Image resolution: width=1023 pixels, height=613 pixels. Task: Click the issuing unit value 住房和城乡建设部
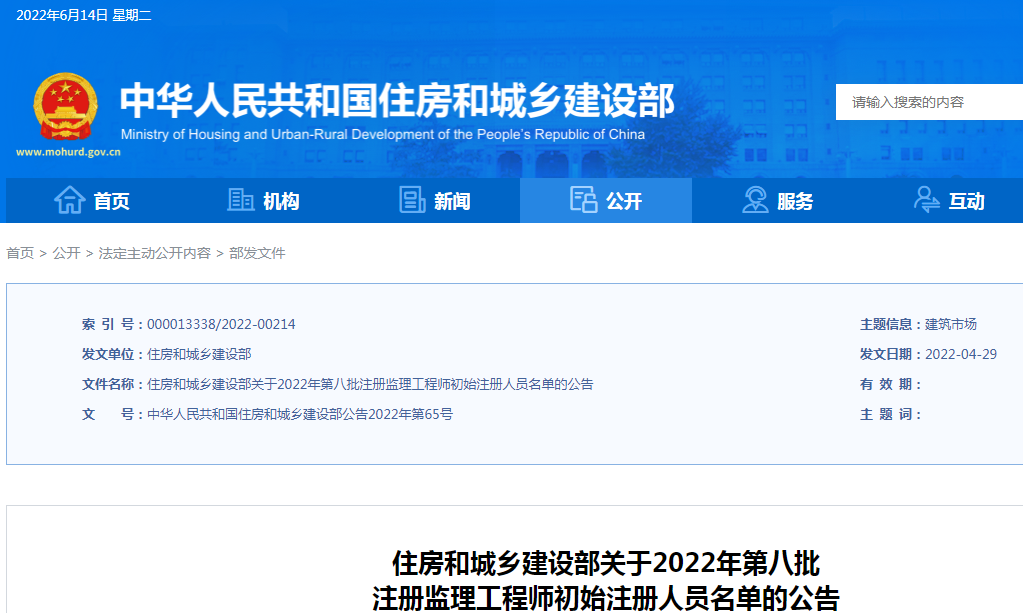coord(199,354)
